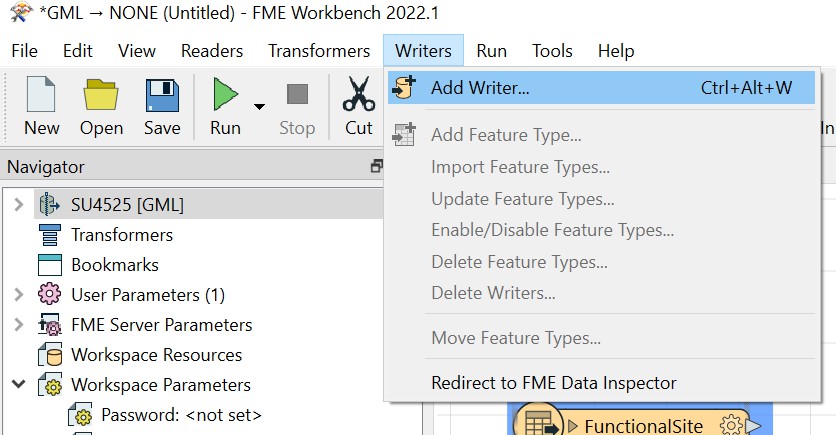Expand the FME Server Parameters node
Screen dimensions: 836x435
click(x=19, y=325)
